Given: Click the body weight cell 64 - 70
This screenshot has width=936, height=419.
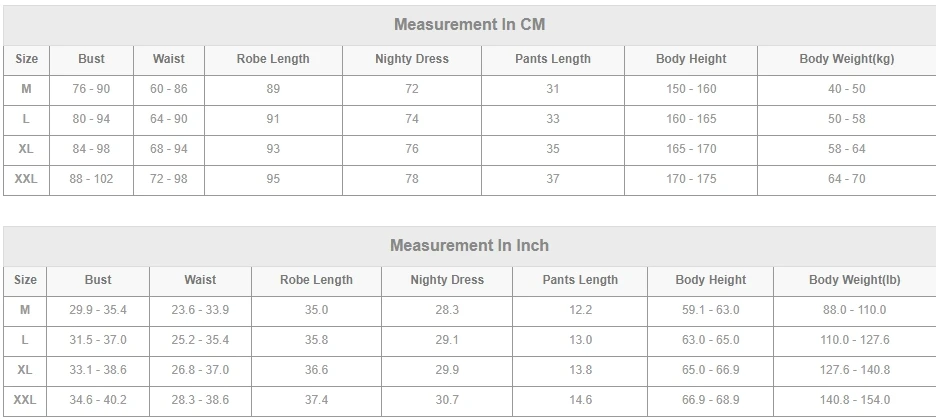Looking at the screenshot, I should coord(846,179).
